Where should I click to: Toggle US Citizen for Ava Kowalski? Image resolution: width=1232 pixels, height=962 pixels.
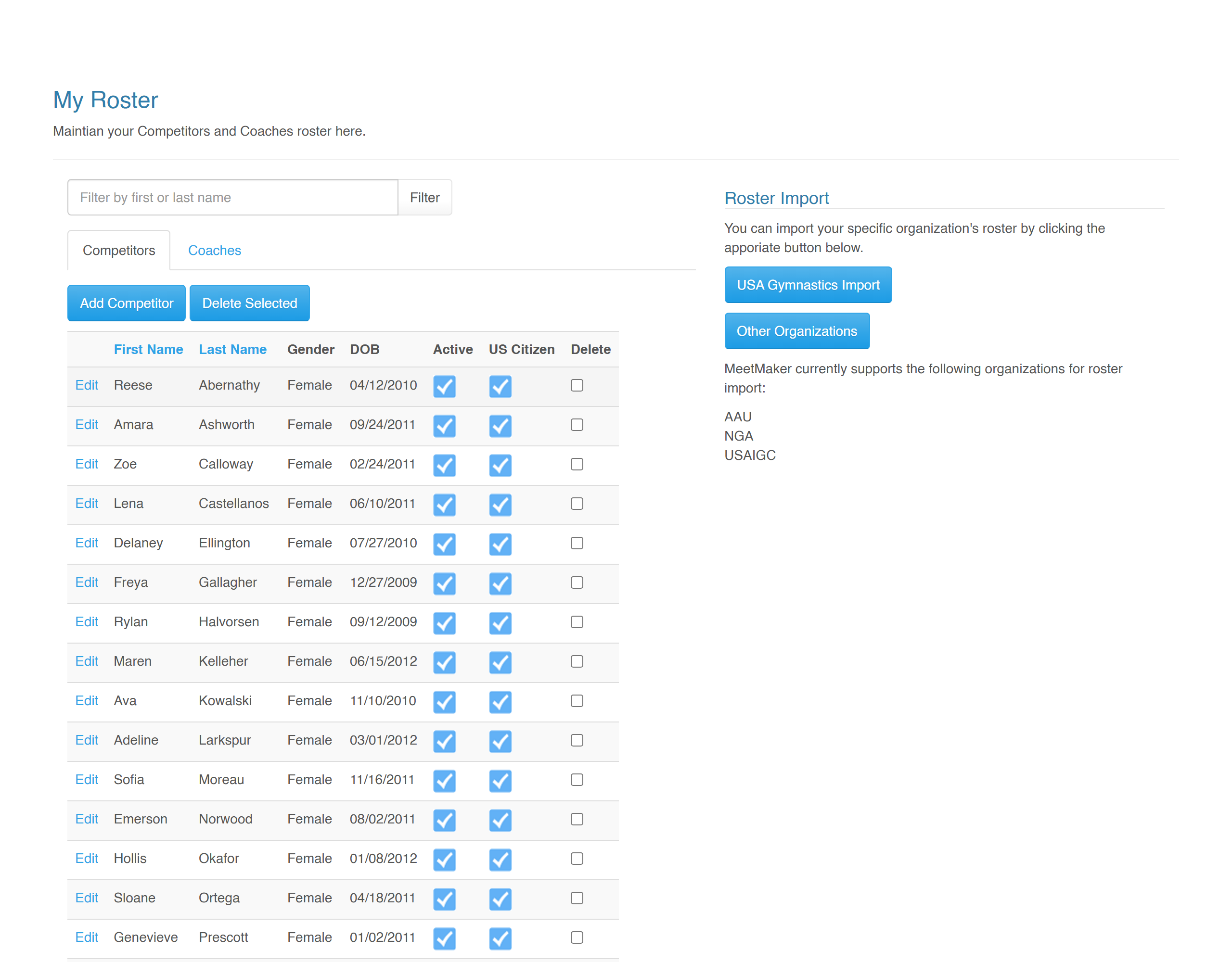(500, 702)
